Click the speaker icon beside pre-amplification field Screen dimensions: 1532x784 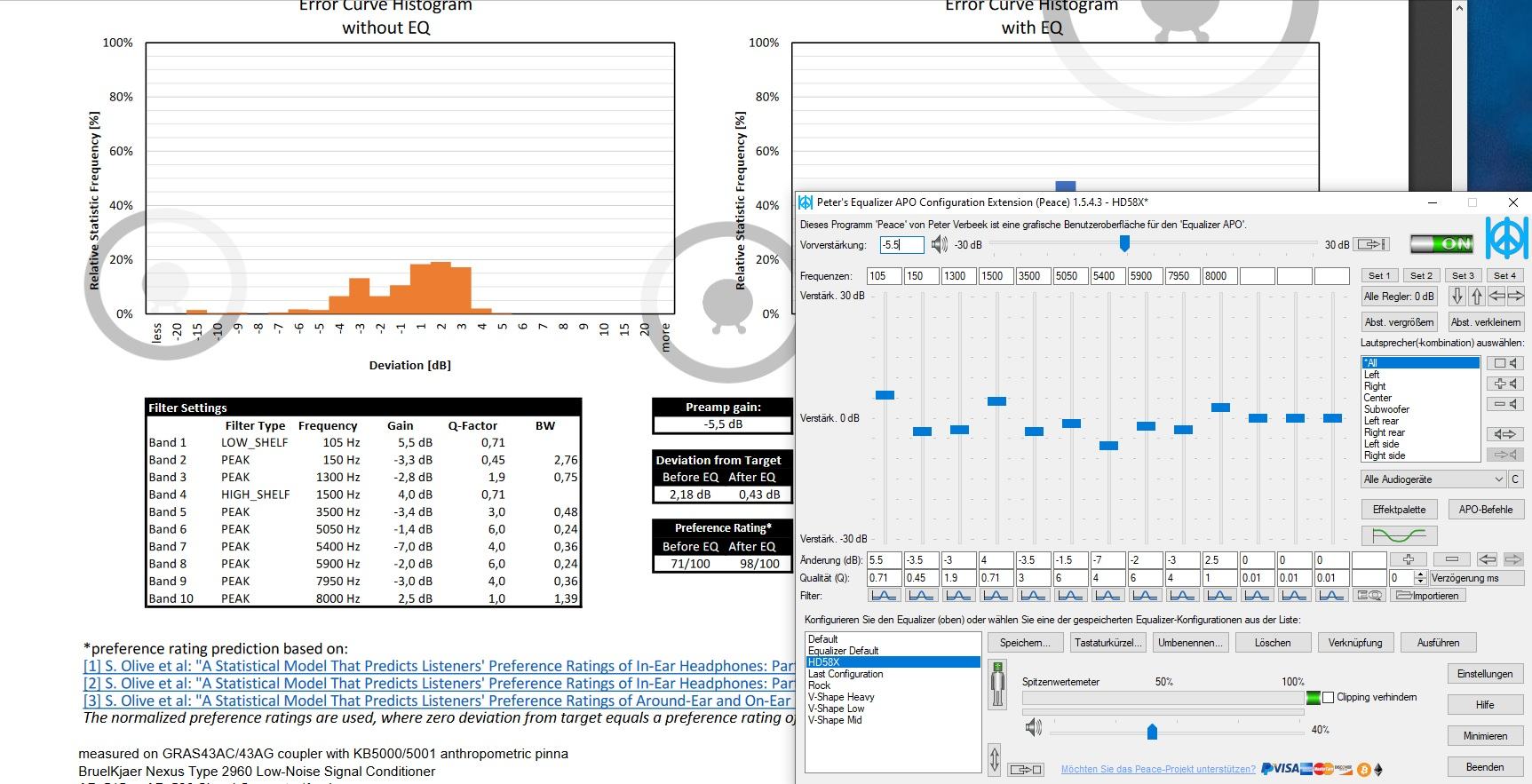tap(939, 244)
